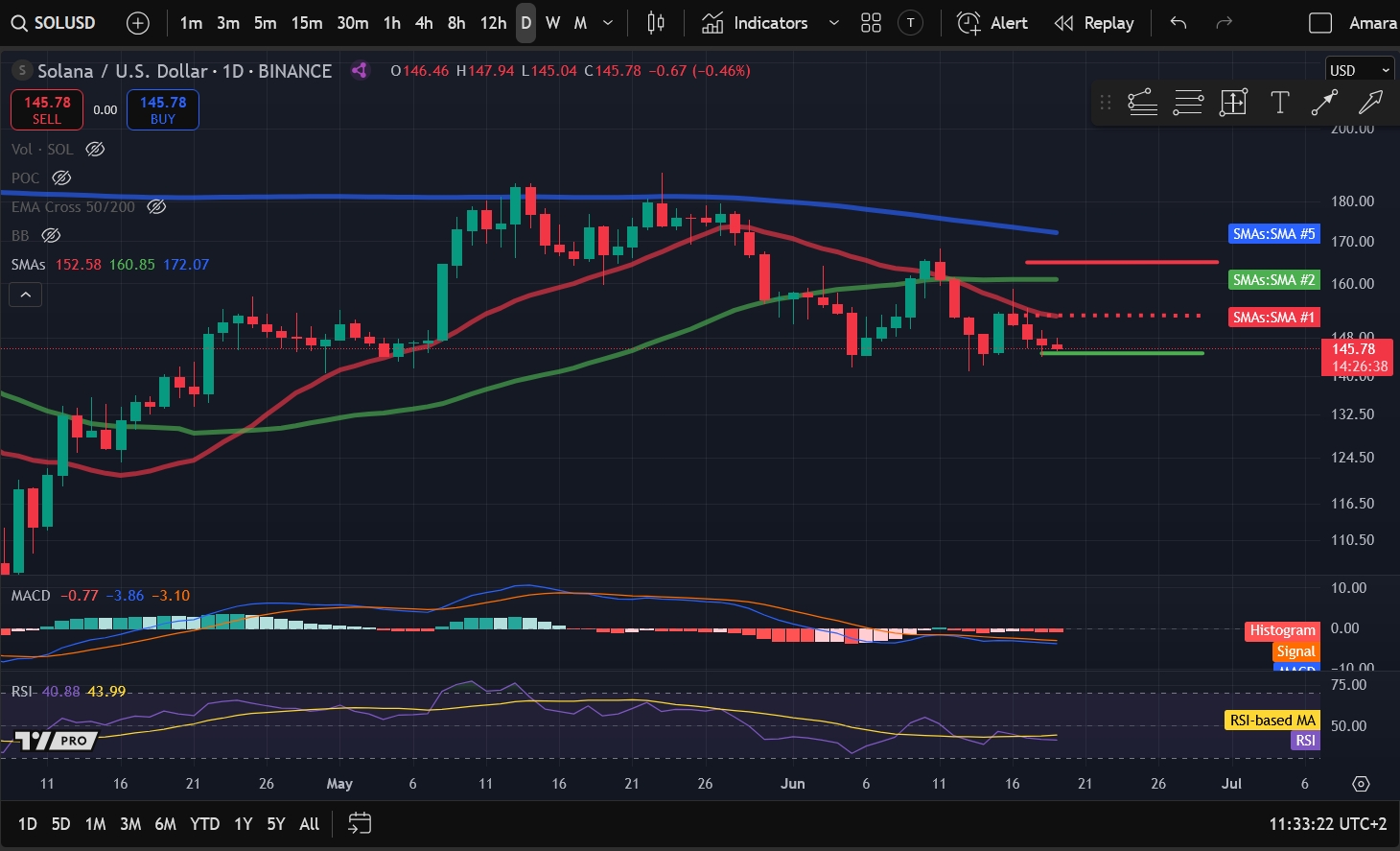Set range to YTD
Image resolution: width=1400 pixels, height=851 pixels.
click(204, 823)
